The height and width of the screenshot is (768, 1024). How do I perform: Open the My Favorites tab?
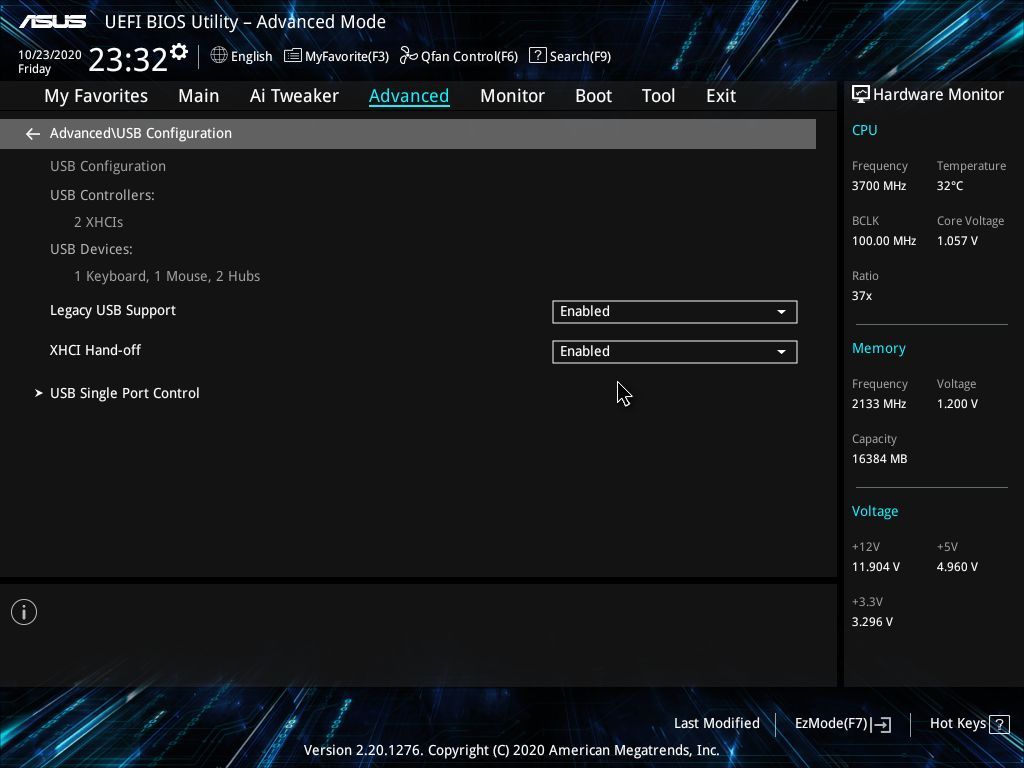(96, 96)
